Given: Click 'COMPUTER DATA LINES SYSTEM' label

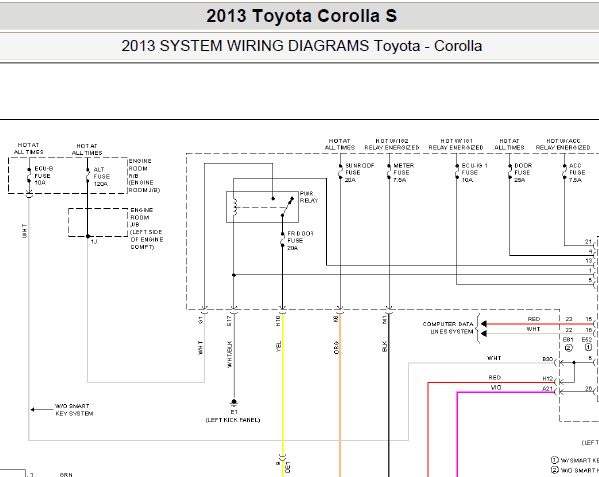Looking at the screenshot, I should [x=448, y=328].
